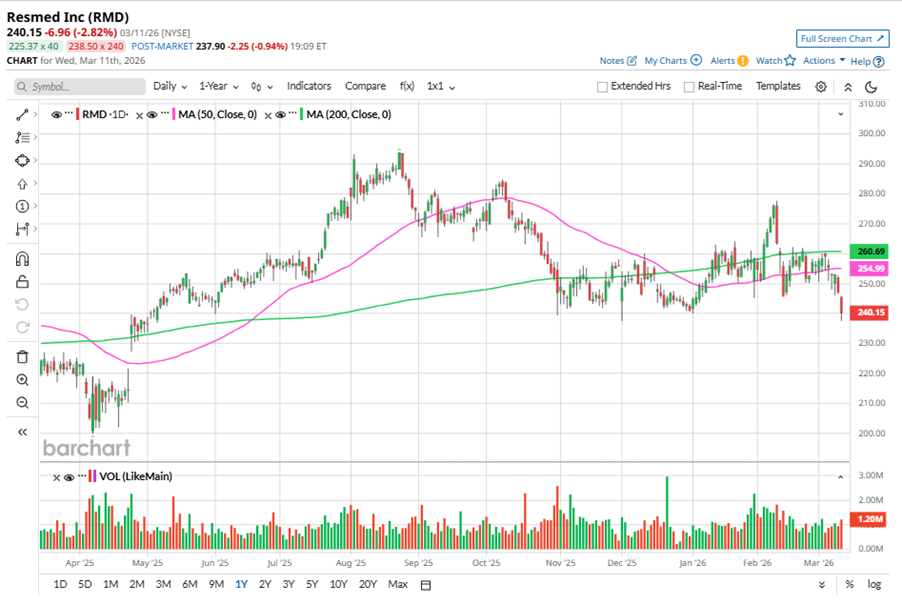
Task: Click the Full Screen Chart button
Action: [843, 39]
